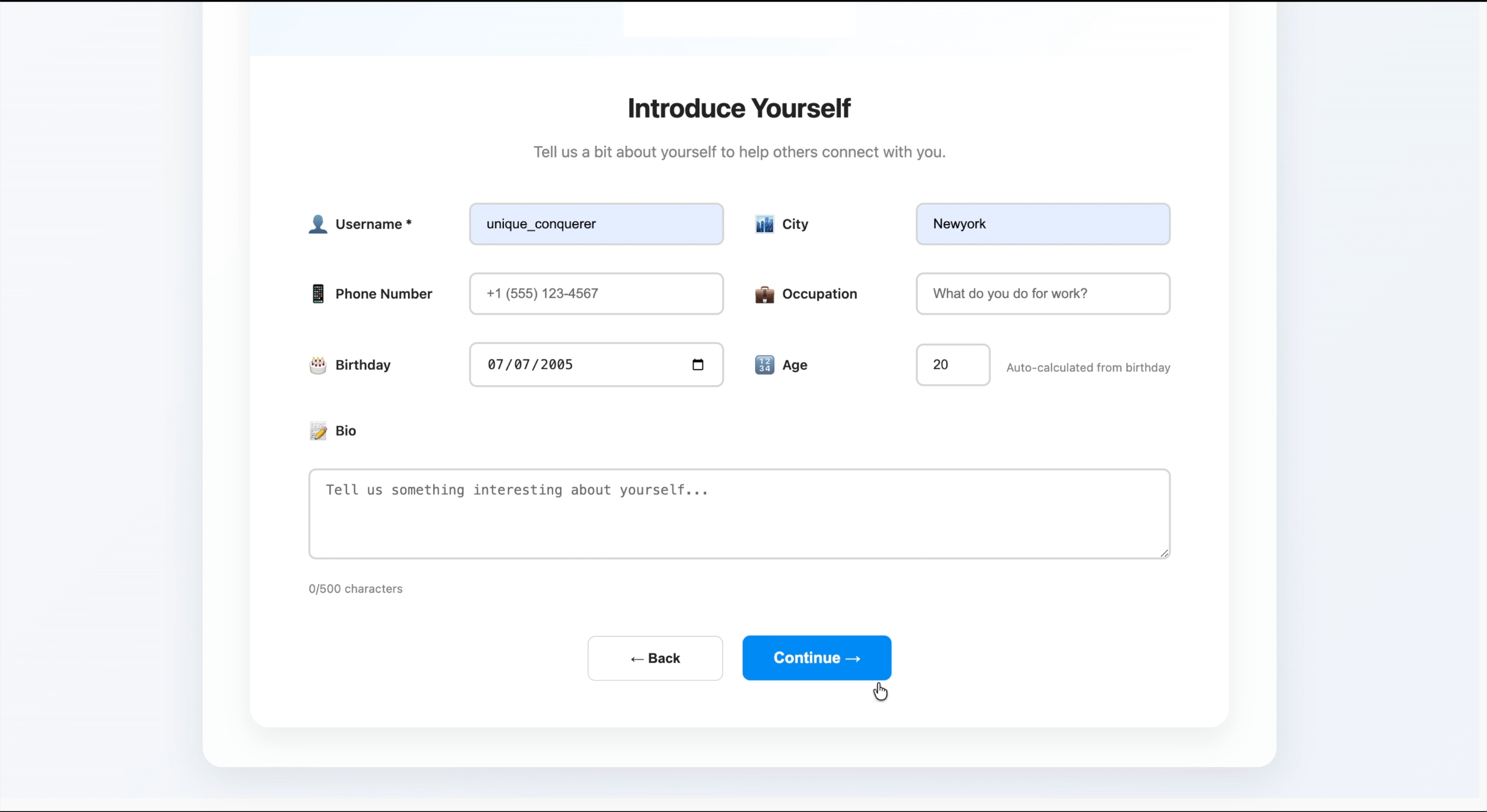This screenshot has height=812, width=1487.
Task: Select the year 2005 in Birthday
Action: (557, 365)
